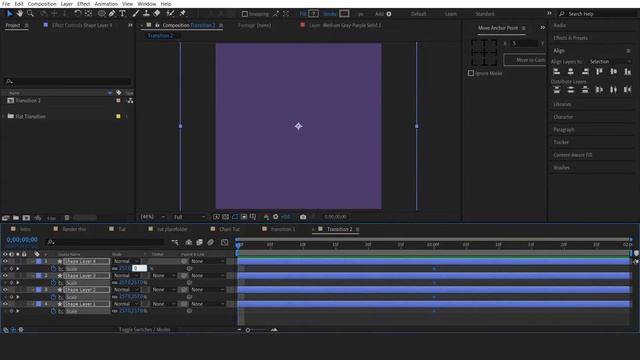Switch to Learn workspace
640x360 pixels.
click(451, 14)
